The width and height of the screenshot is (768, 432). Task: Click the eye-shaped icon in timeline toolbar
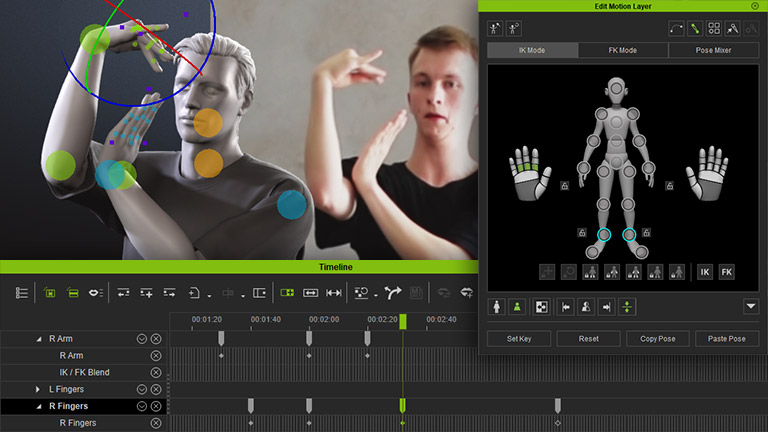click(97, 293)
